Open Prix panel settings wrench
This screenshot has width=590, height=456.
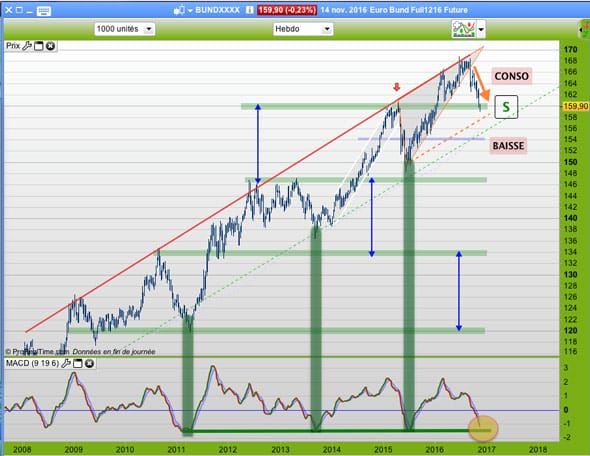27,46
